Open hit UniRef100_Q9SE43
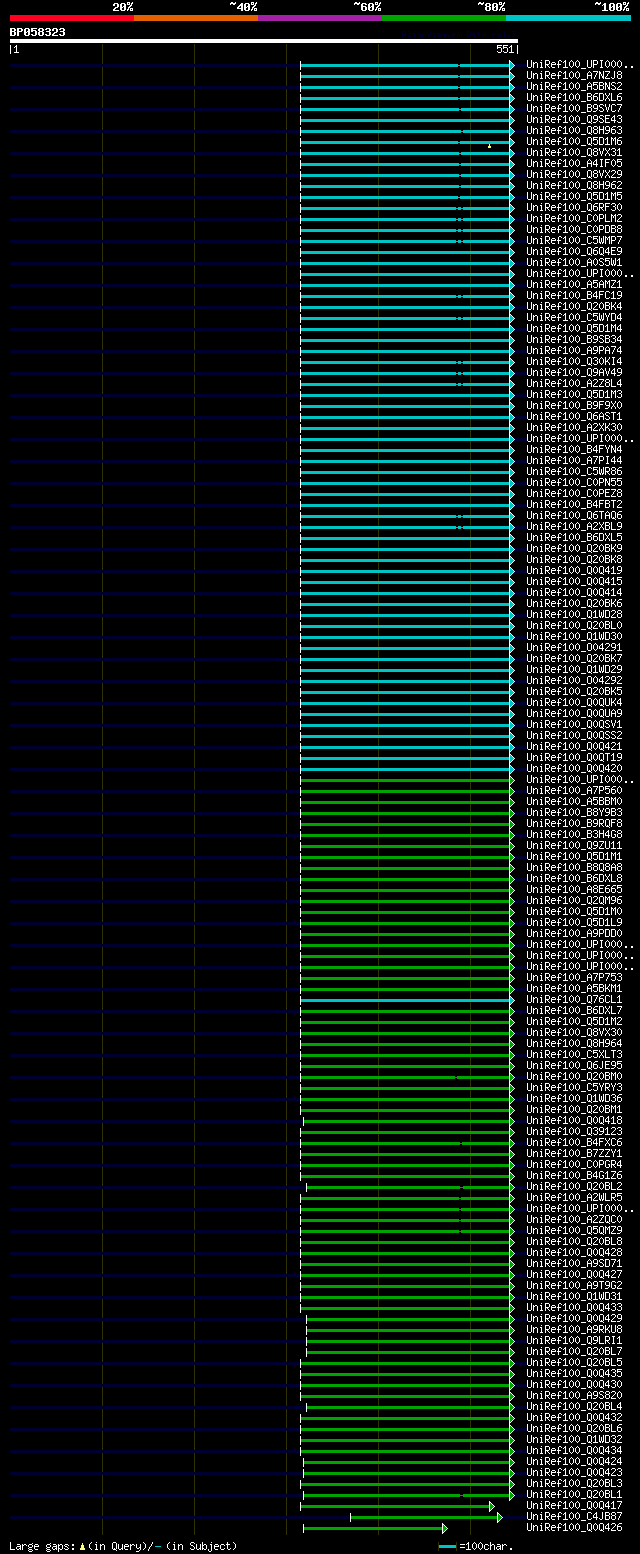 click(x=574, y=119)
